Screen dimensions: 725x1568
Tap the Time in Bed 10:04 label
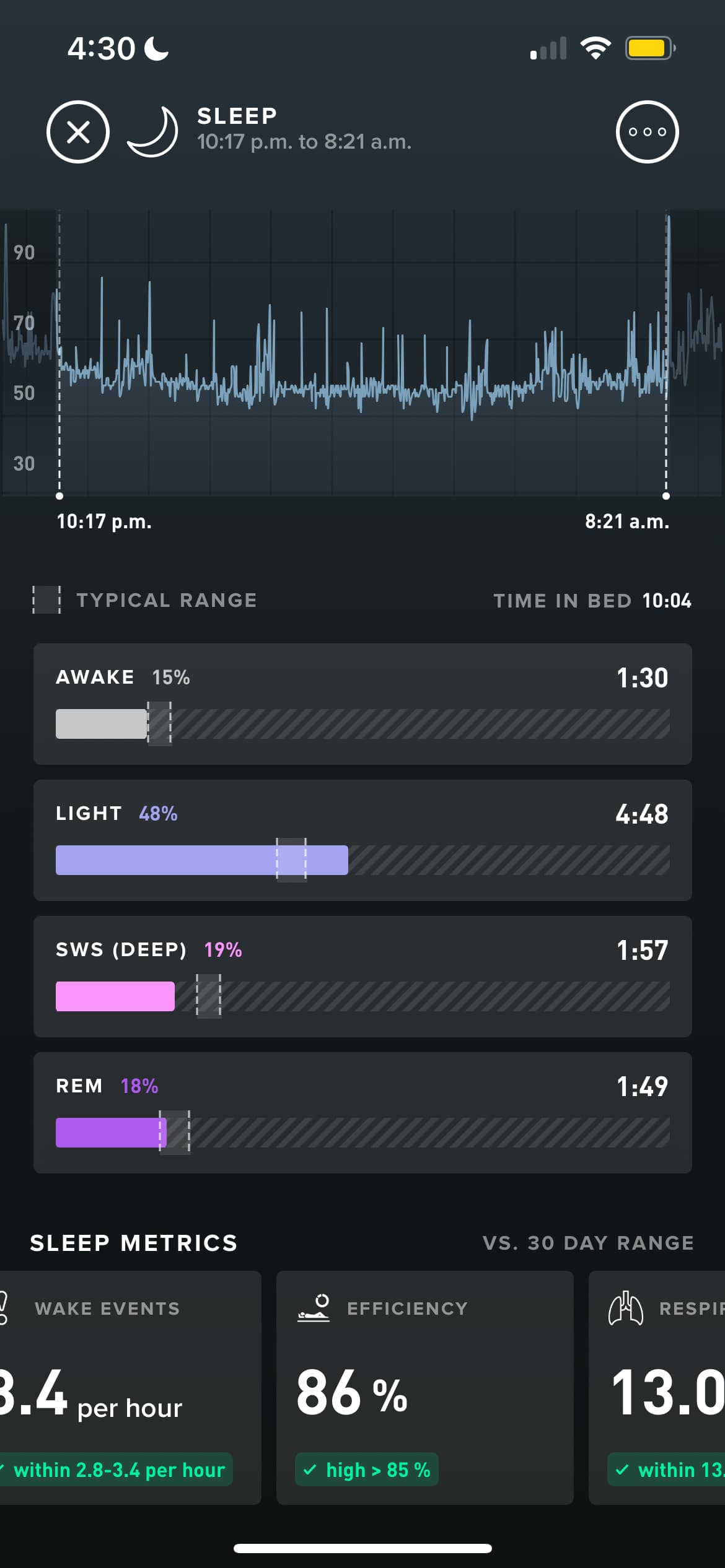tap(592, 601)
